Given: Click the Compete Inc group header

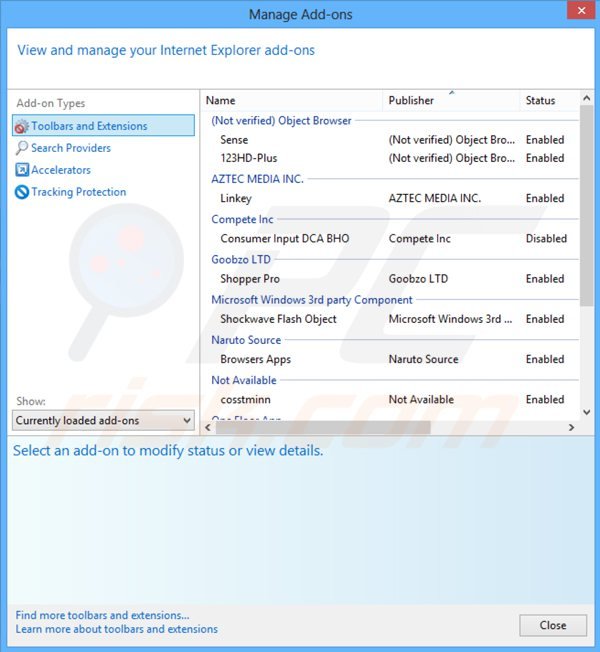Looking at the screenshot, I should 242,220.
